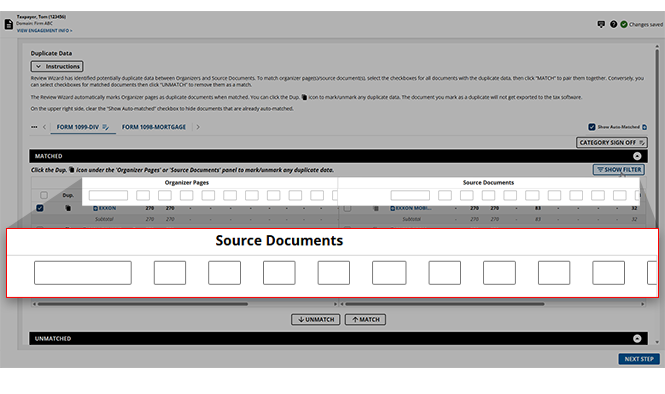Viewport: 665px width, 394px height.
Task: Click the UNMATCH button
Action: pos(316,319)
